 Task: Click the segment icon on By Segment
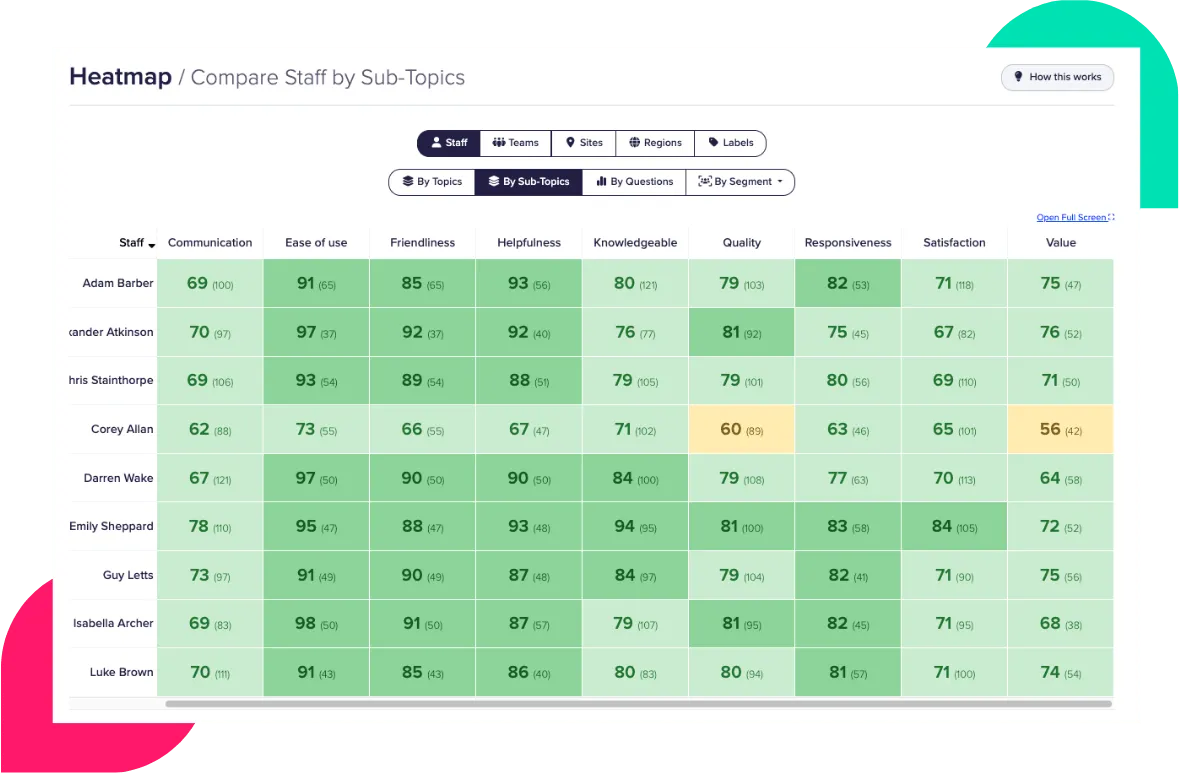(703, 182)
